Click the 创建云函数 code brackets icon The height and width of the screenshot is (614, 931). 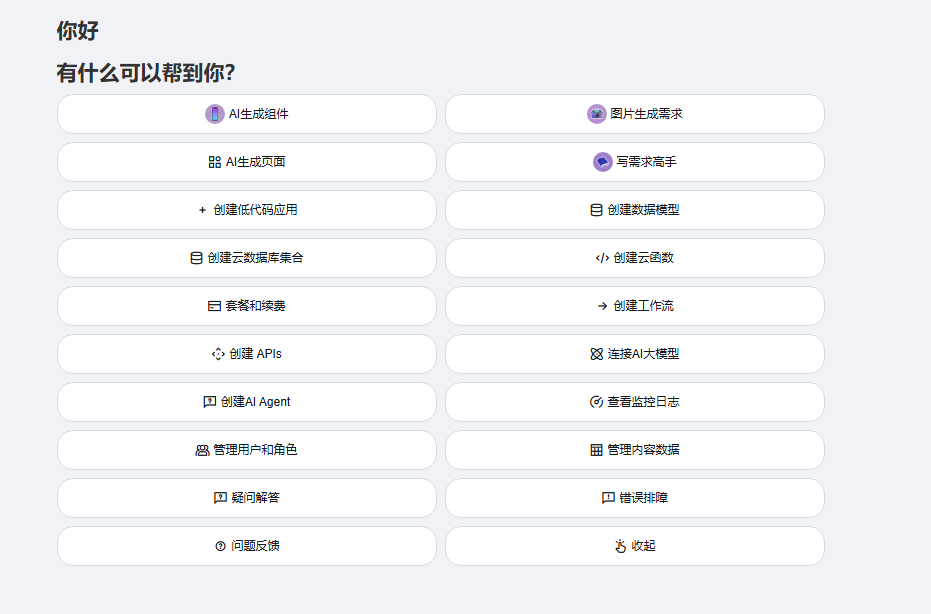602,258
